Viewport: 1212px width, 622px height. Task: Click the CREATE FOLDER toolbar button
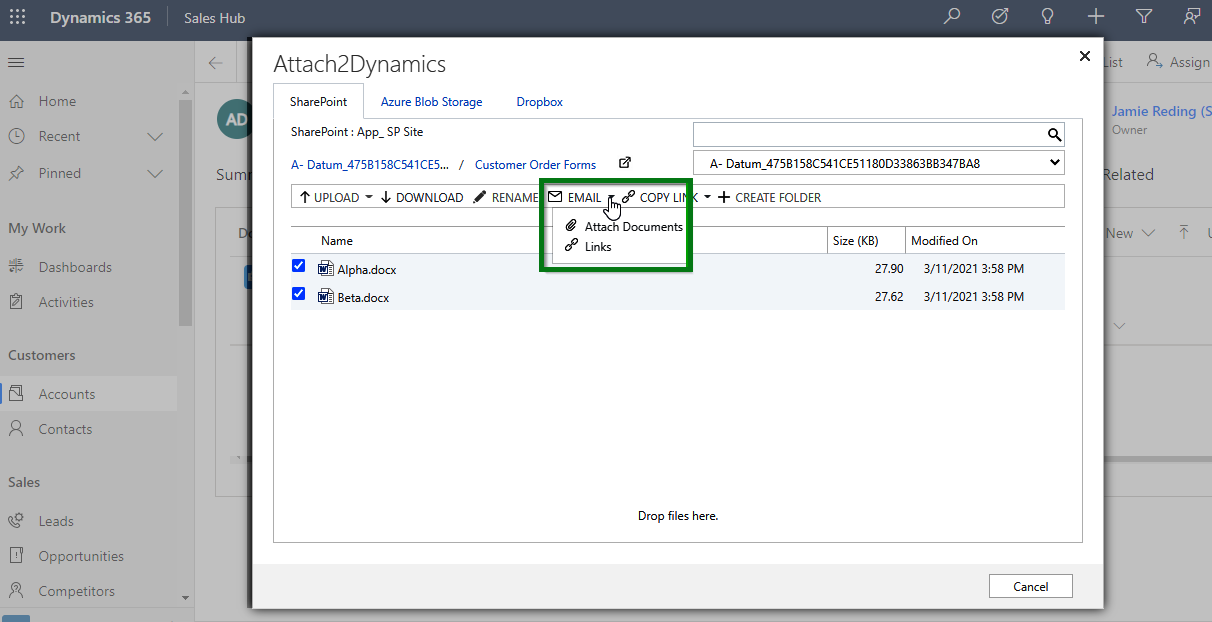click(x=770, y=197)
